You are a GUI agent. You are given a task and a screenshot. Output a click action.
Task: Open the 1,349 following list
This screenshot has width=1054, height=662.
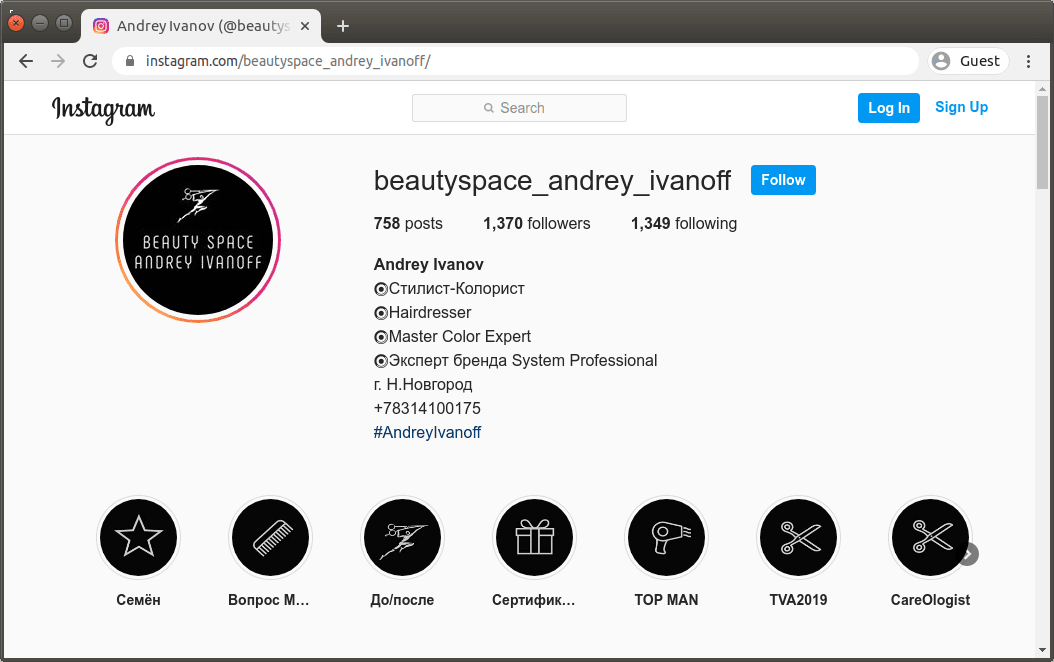684,223
